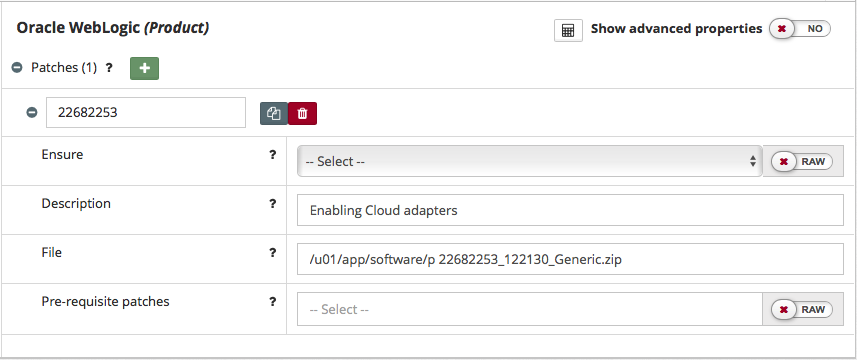
Task: Click the File path input field
Action: 570,259
